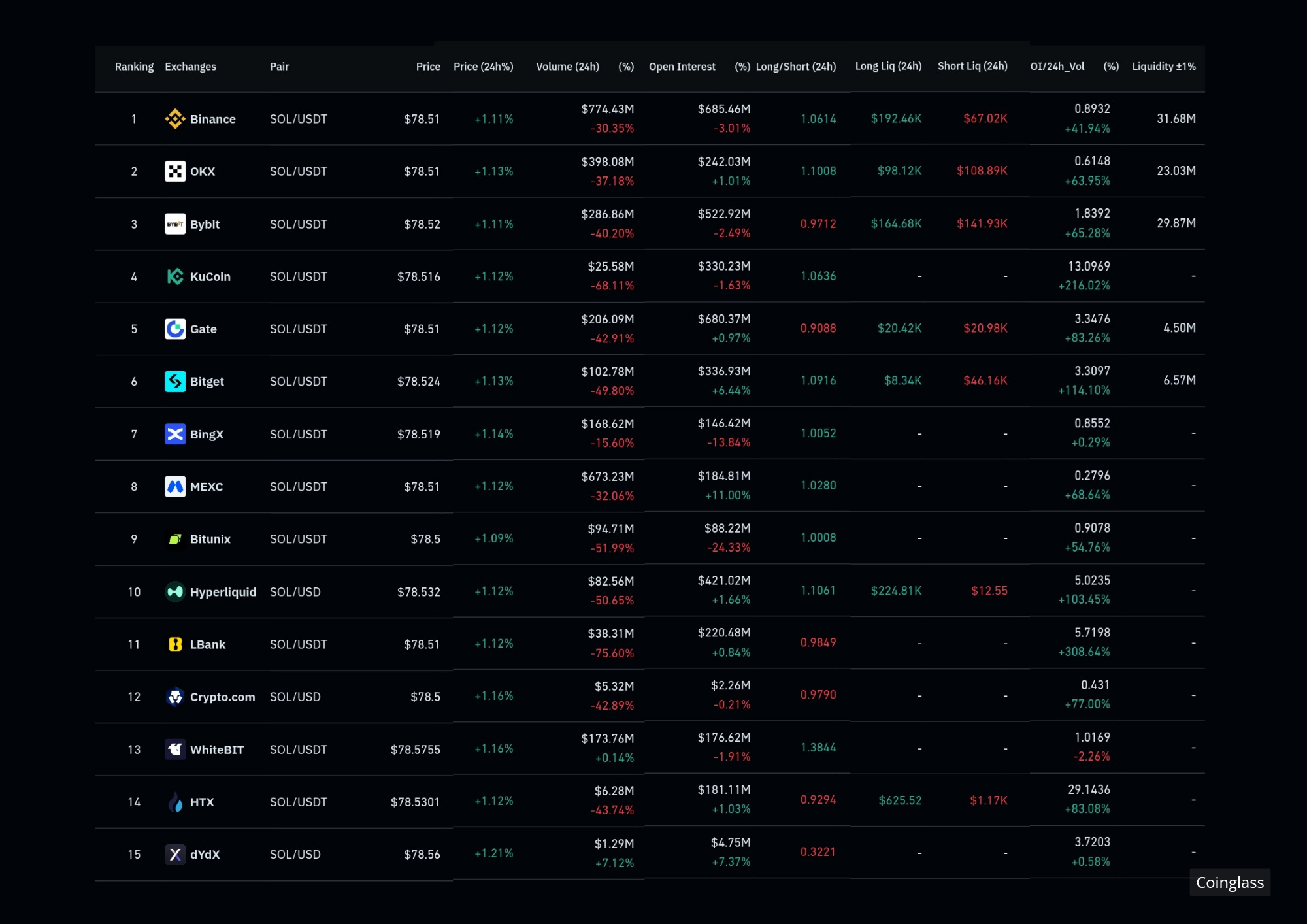Select WhiteBIT price $78.5755
The height and width of the screenshot is (924, 1307).
pos(416,750)
